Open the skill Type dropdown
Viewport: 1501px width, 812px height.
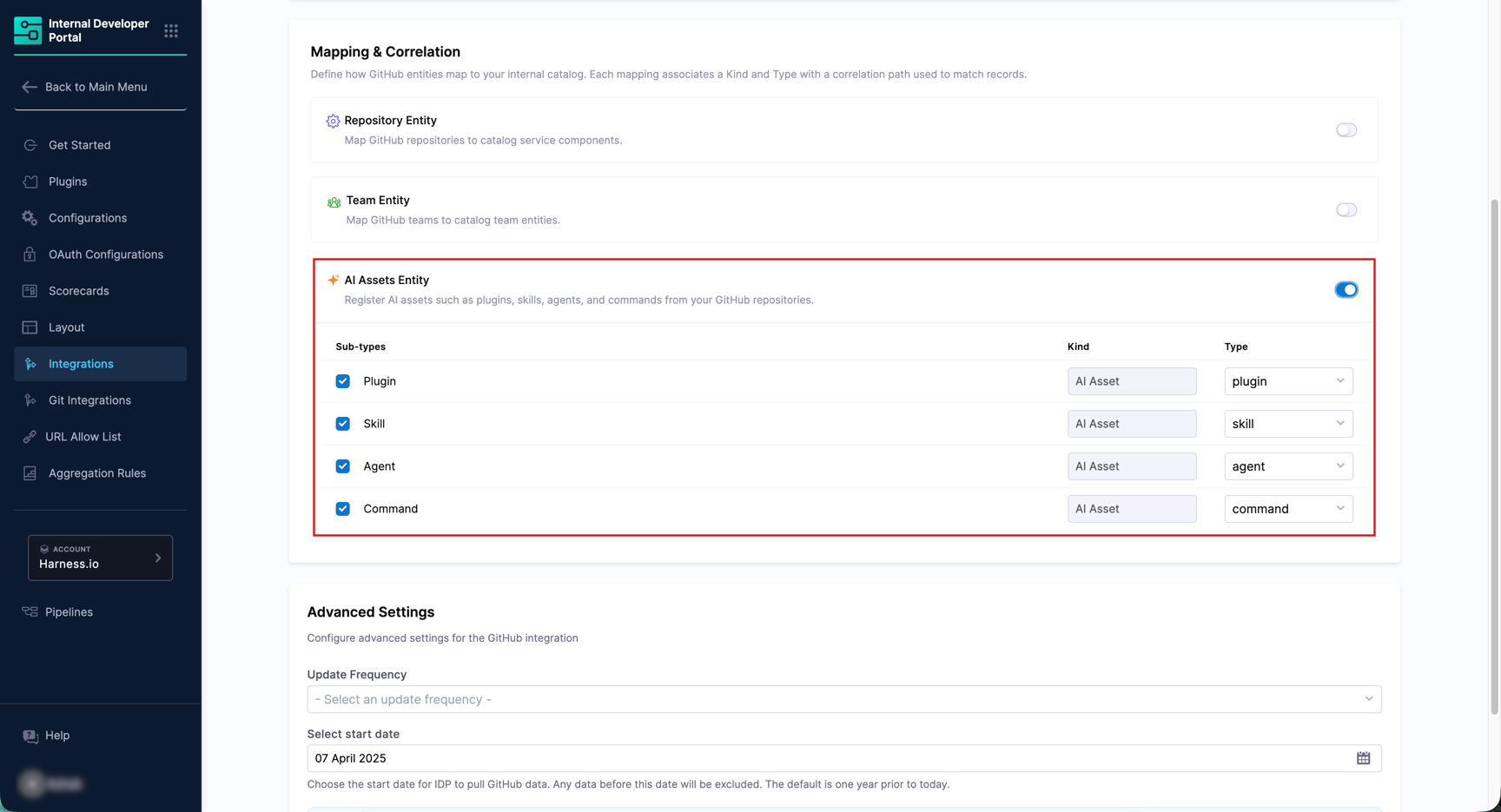tap(1287, 424)
